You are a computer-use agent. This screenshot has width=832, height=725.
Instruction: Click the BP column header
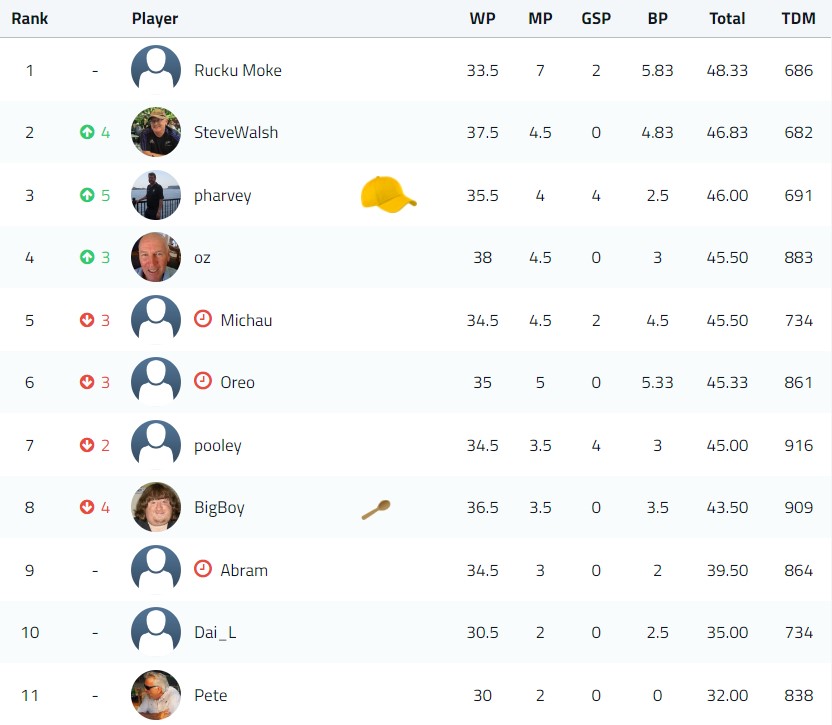point(657,19)
